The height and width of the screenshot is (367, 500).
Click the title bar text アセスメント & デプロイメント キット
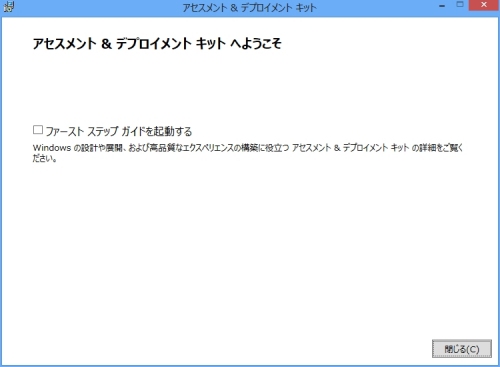pyautogui.click(x=249, y=7)
